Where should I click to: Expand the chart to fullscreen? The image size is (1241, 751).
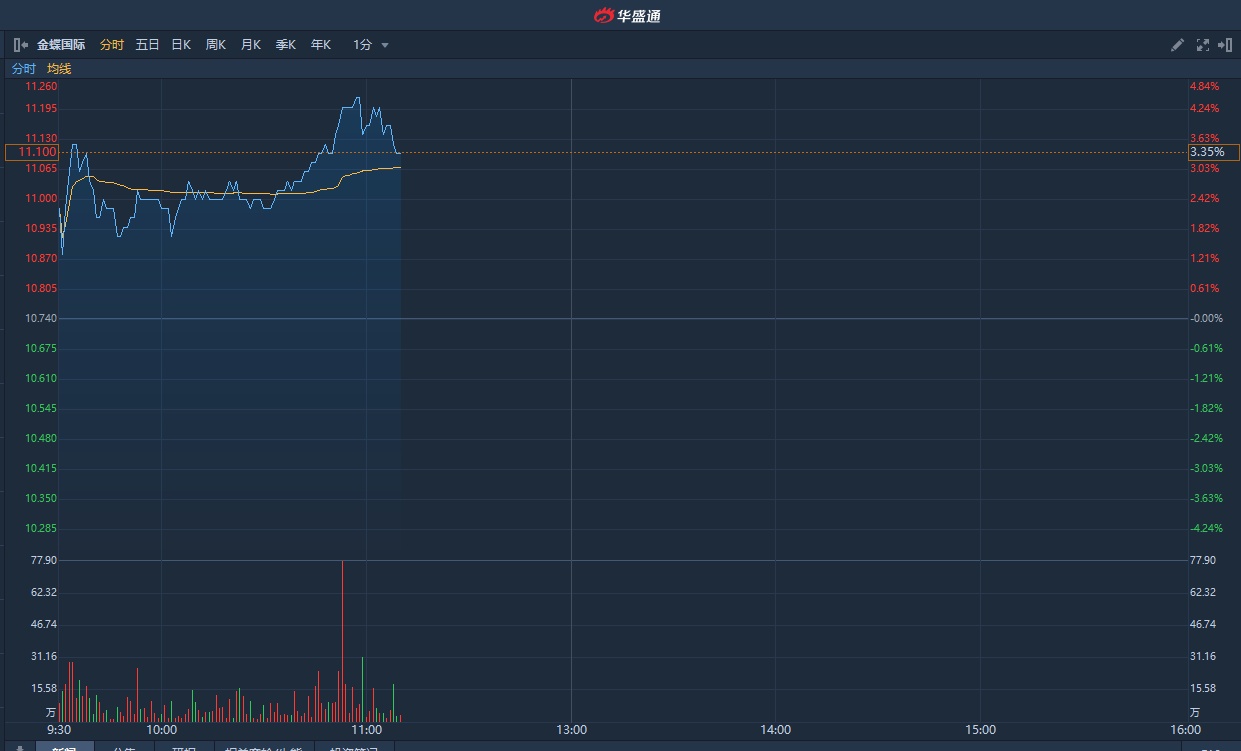(x=1202, y=45)
